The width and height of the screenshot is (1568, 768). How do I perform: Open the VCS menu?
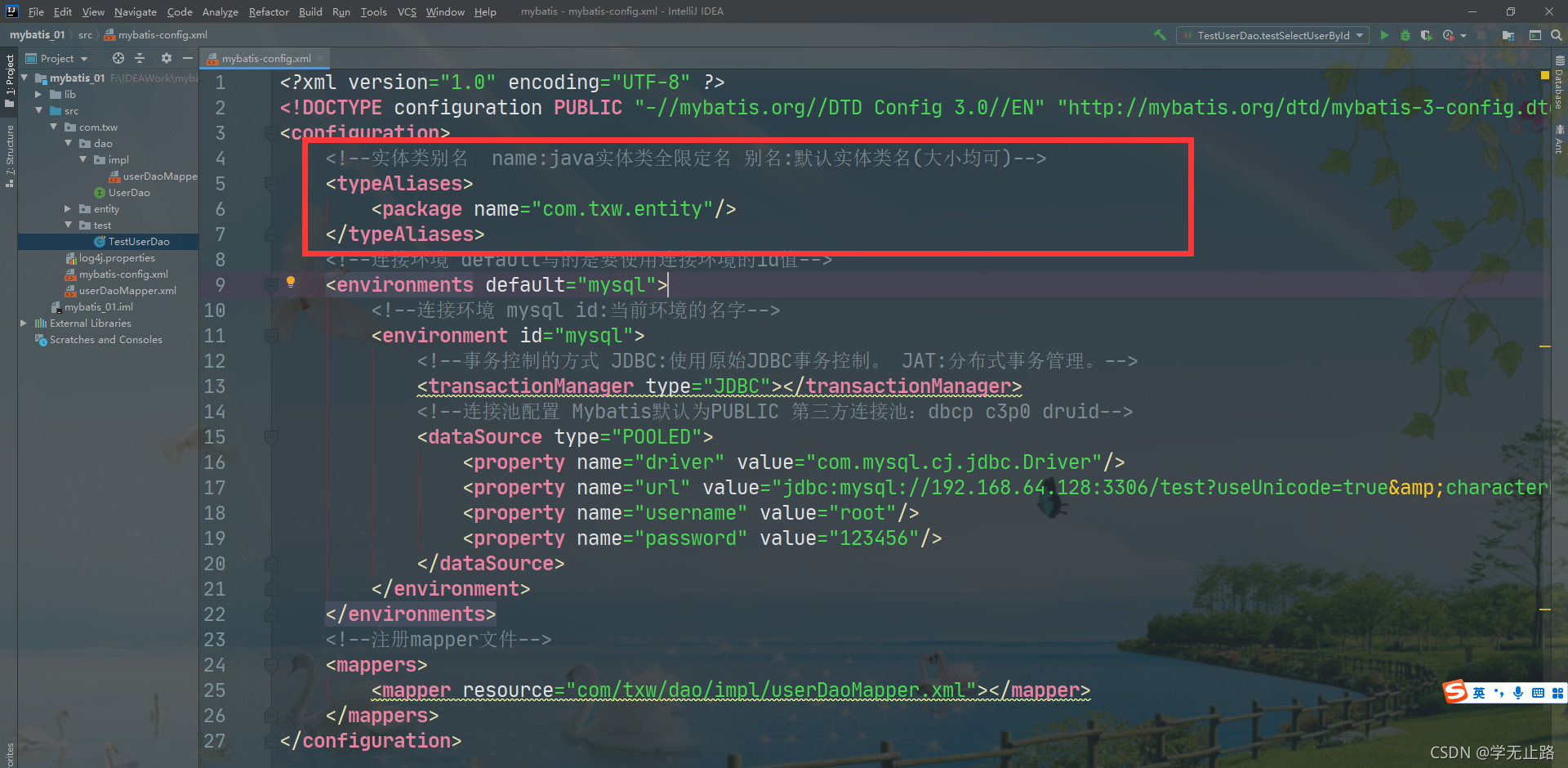click(x=407, y=11)
